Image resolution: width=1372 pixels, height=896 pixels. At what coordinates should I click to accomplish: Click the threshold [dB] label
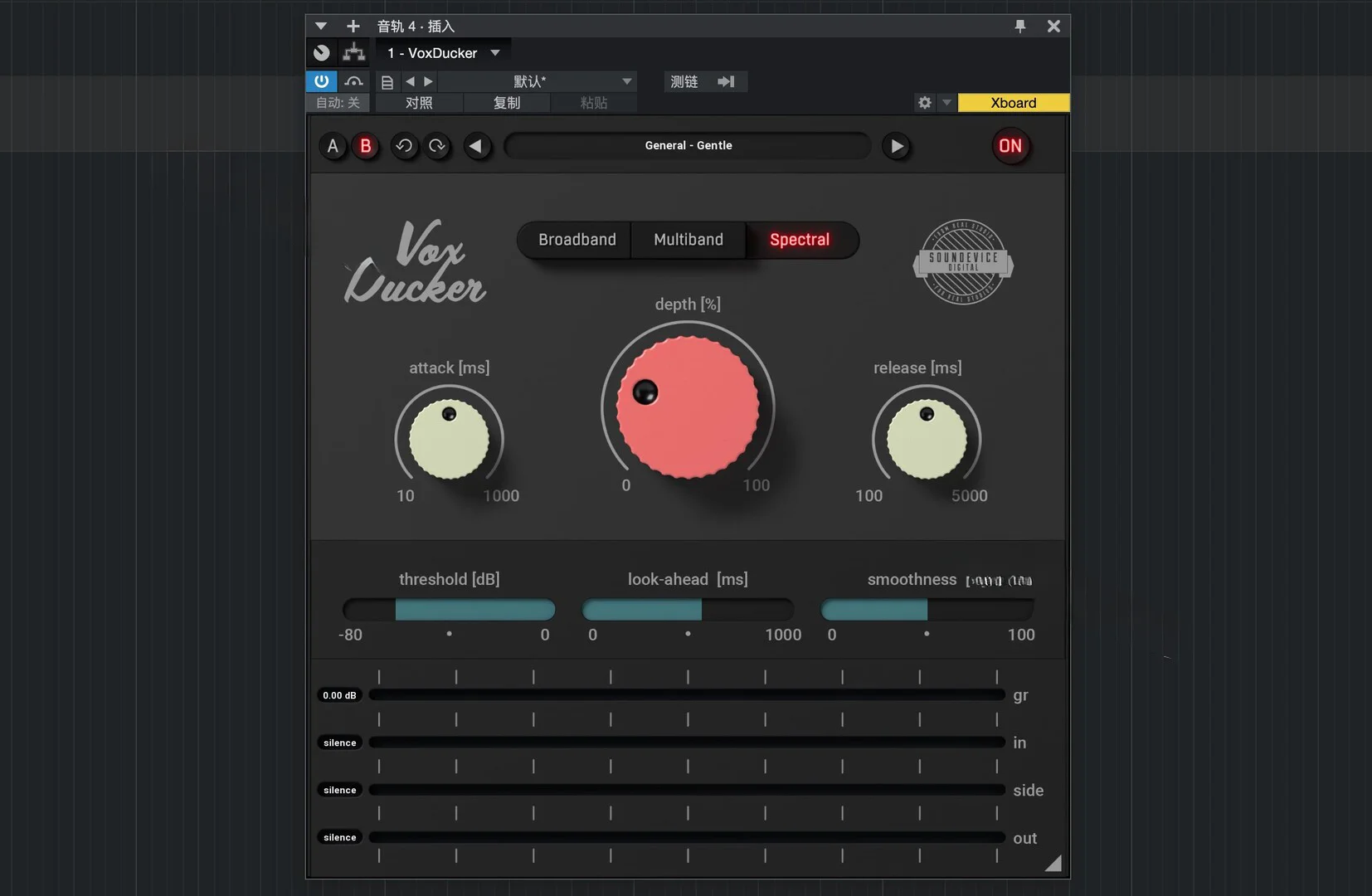click(449, 579)
